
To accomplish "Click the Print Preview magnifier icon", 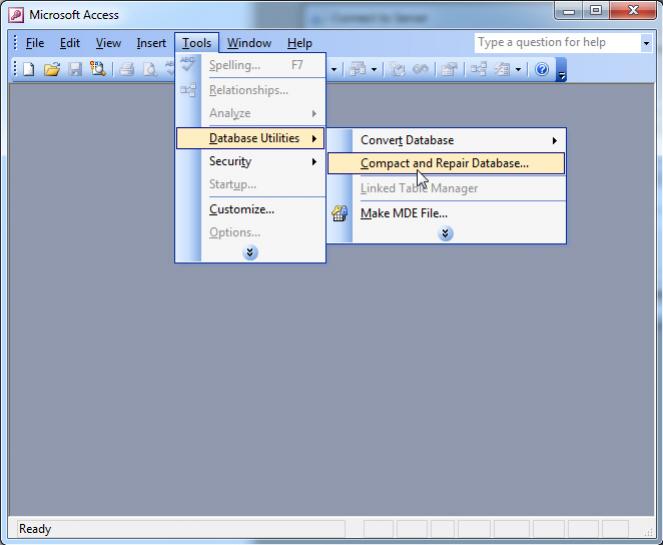I will pos(150,69).
